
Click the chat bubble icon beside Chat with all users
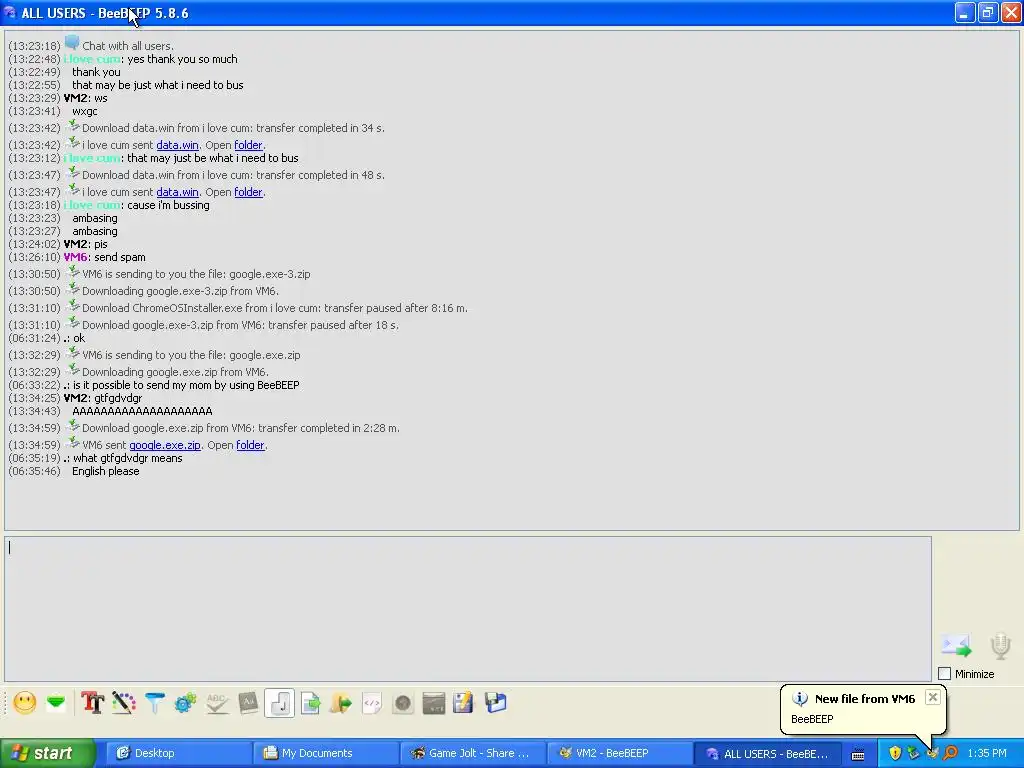tap(72, 43)
